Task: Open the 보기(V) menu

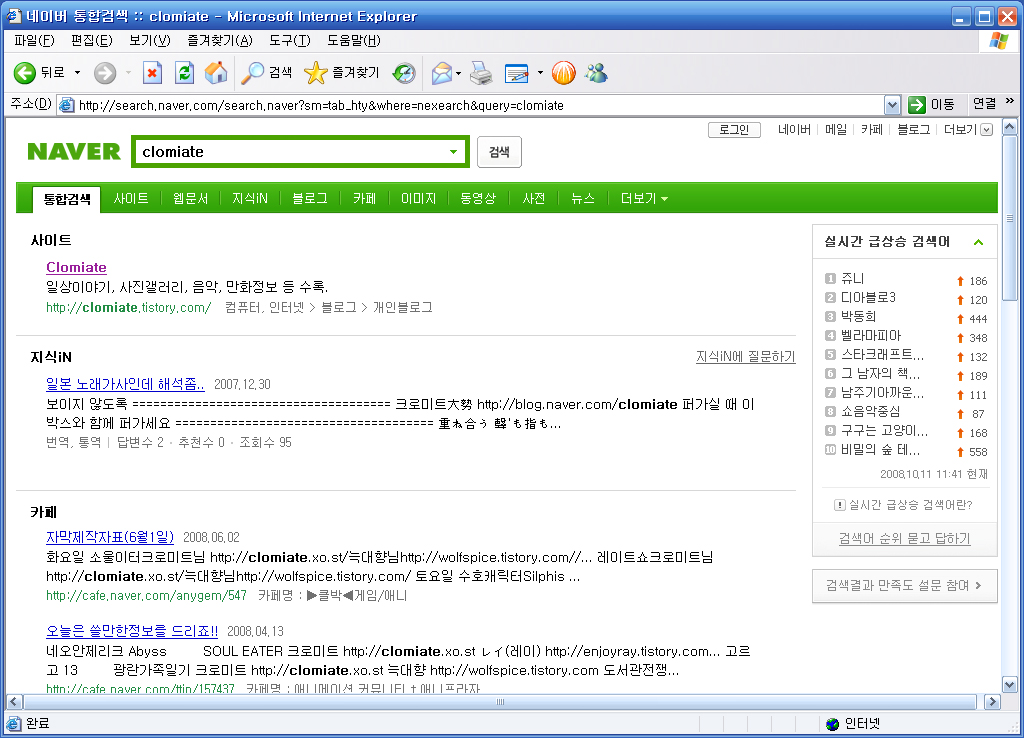Action: click(150, 40)
